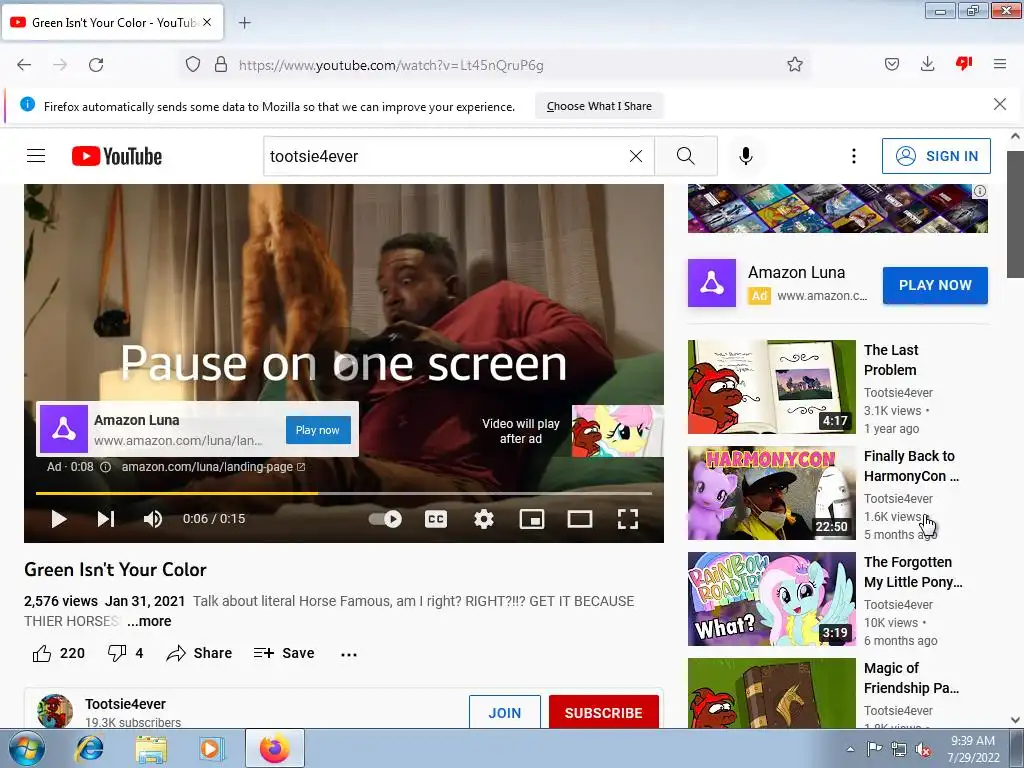1024x768 pixels.
Task: Share this video
Action: pyautogui.click(x=199, y=653)
